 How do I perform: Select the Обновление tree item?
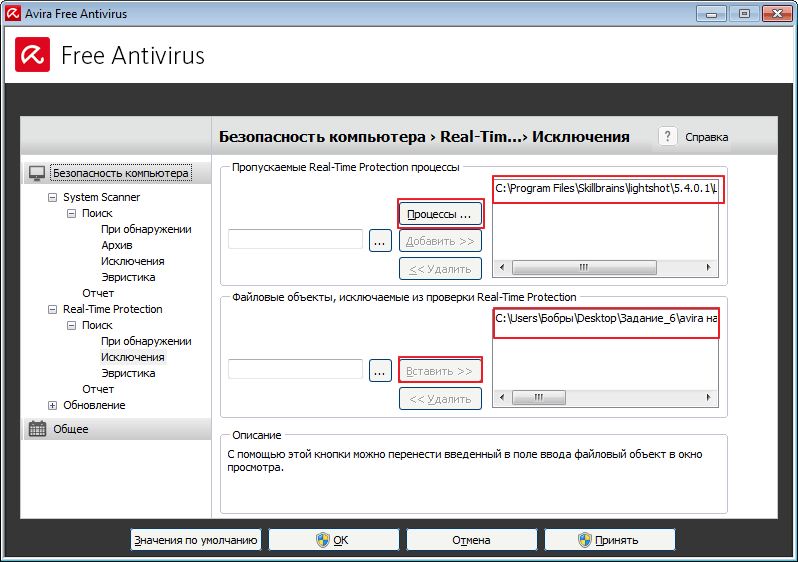coord(94,405)
